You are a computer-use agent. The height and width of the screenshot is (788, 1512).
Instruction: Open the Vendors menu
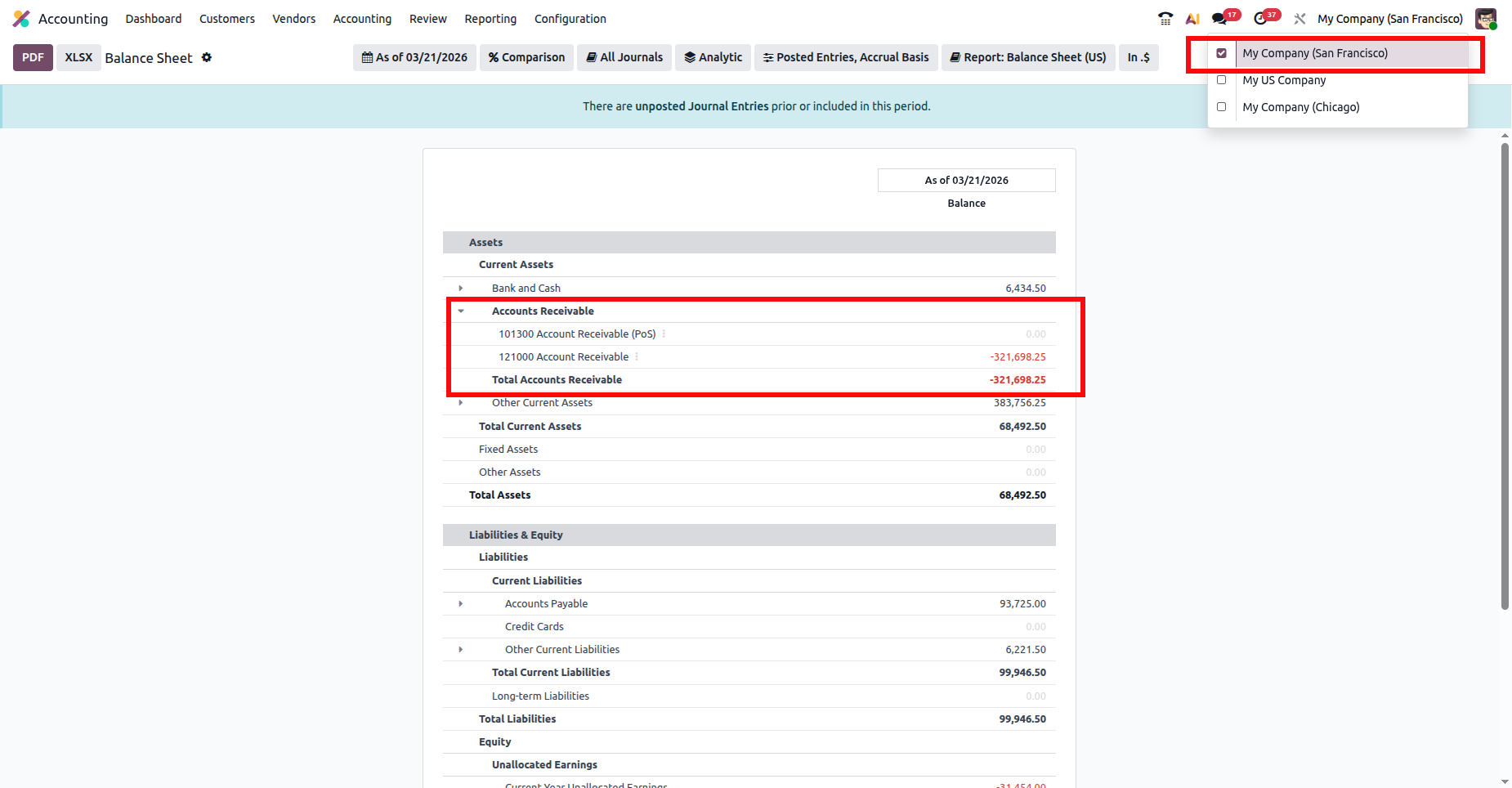coord(293,19)
